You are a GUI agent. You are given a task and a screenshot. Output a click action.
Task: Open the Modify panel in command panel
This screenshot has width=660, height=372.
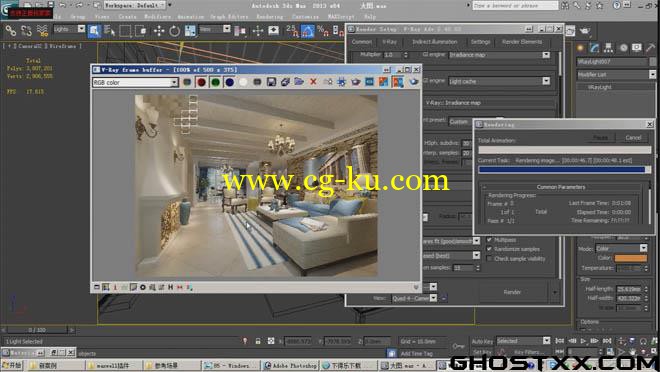(x=594, y=48)
